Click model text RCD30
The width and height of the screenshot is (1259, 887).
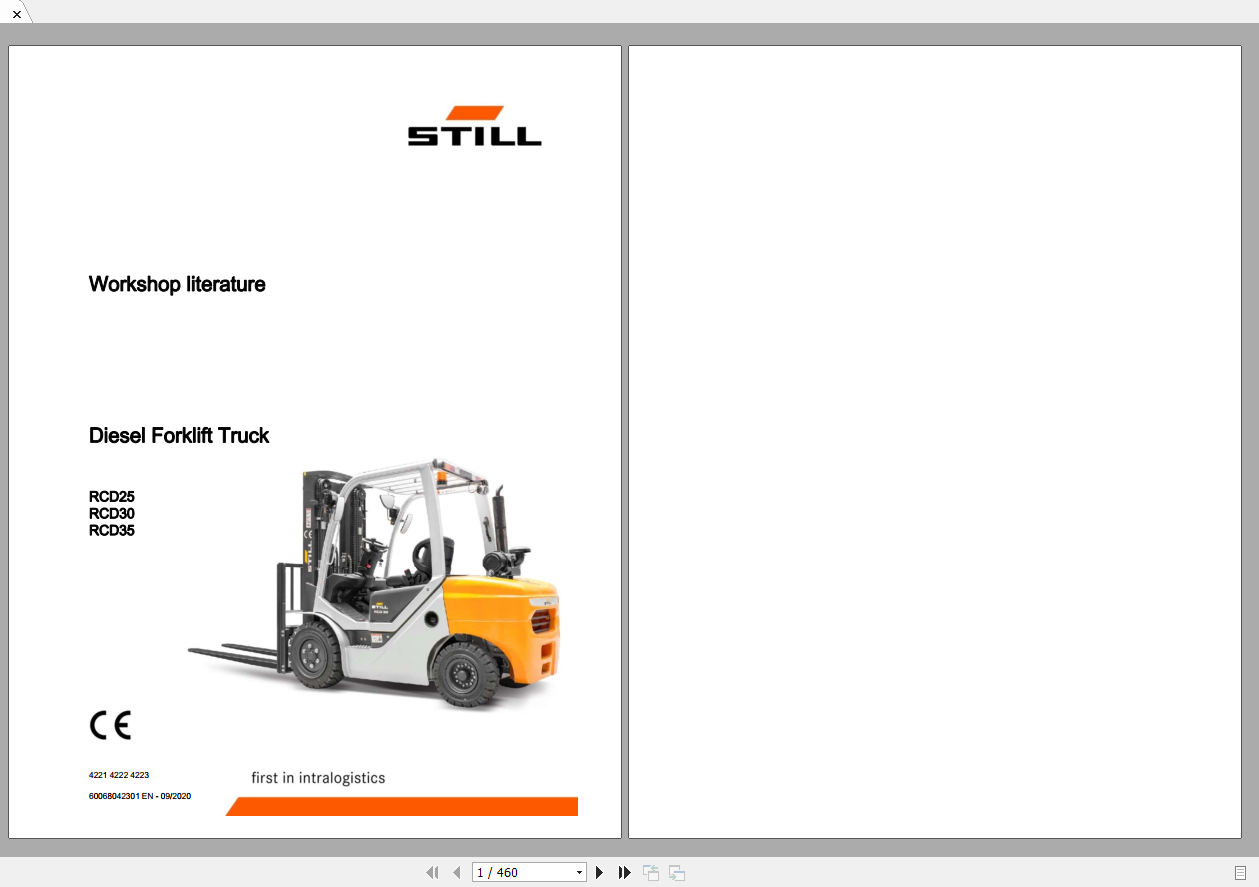click(x=112, y=513)
